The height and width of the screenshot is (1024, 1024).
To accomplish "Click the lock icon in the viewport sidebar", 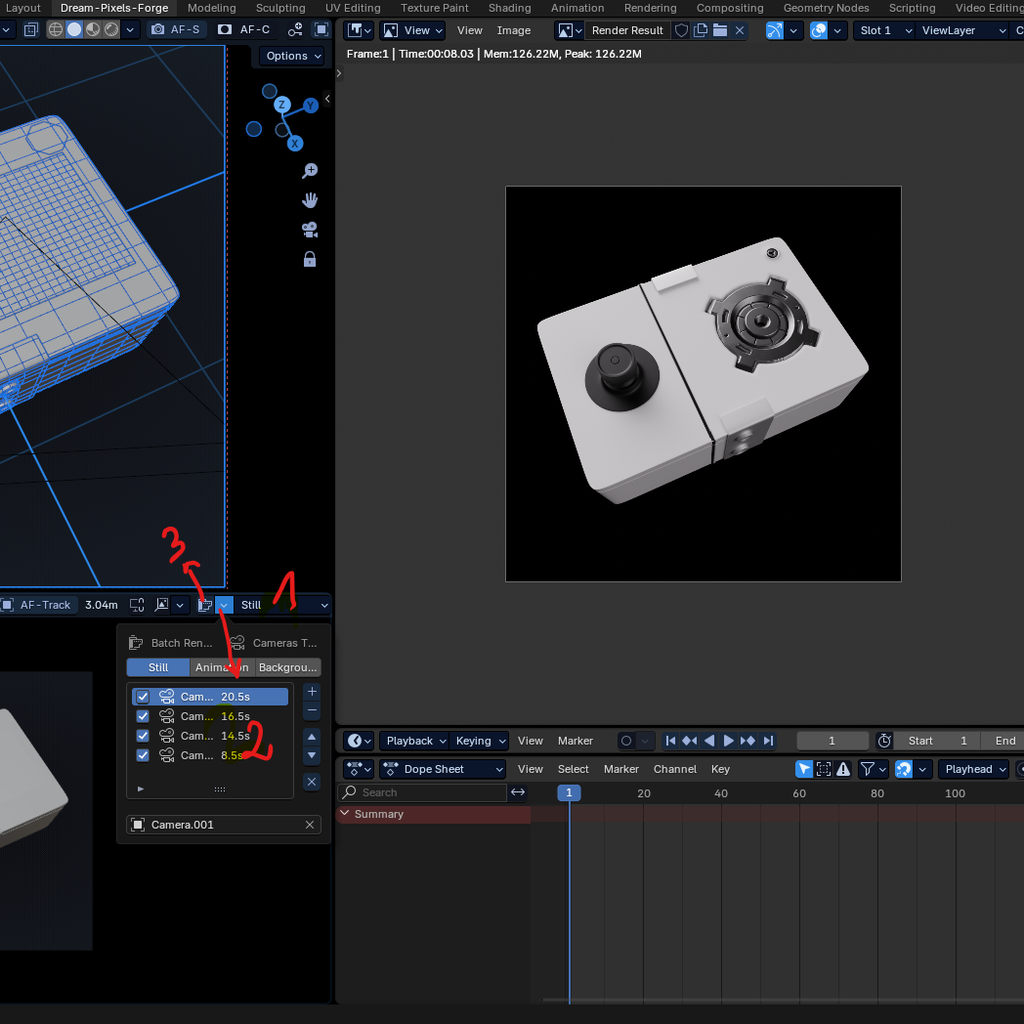I will (x=310, y=258).
